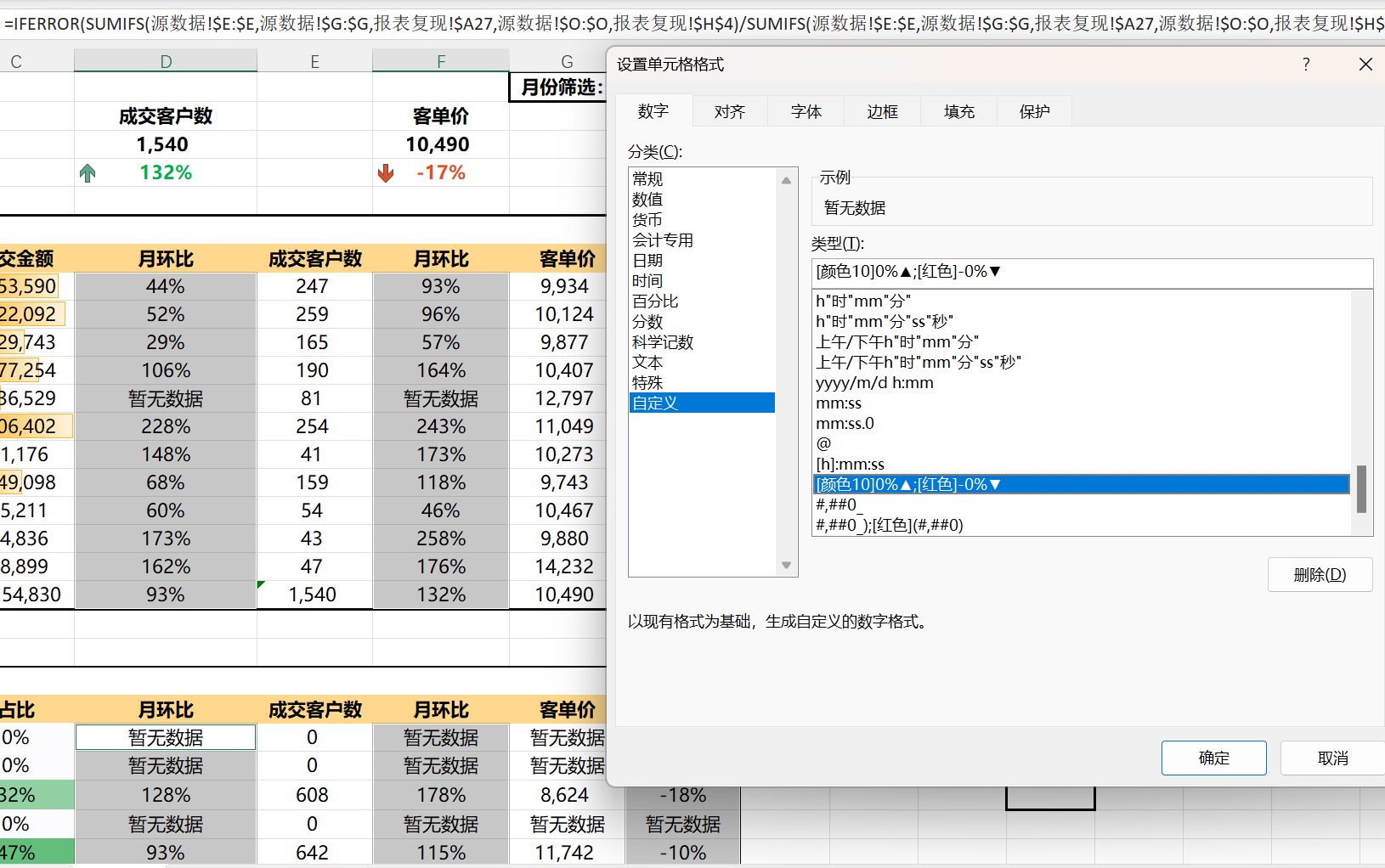Dismiss the dialog using 取消
Viewport: 1385px width, 868px height.
click(x=1331, y=758)
